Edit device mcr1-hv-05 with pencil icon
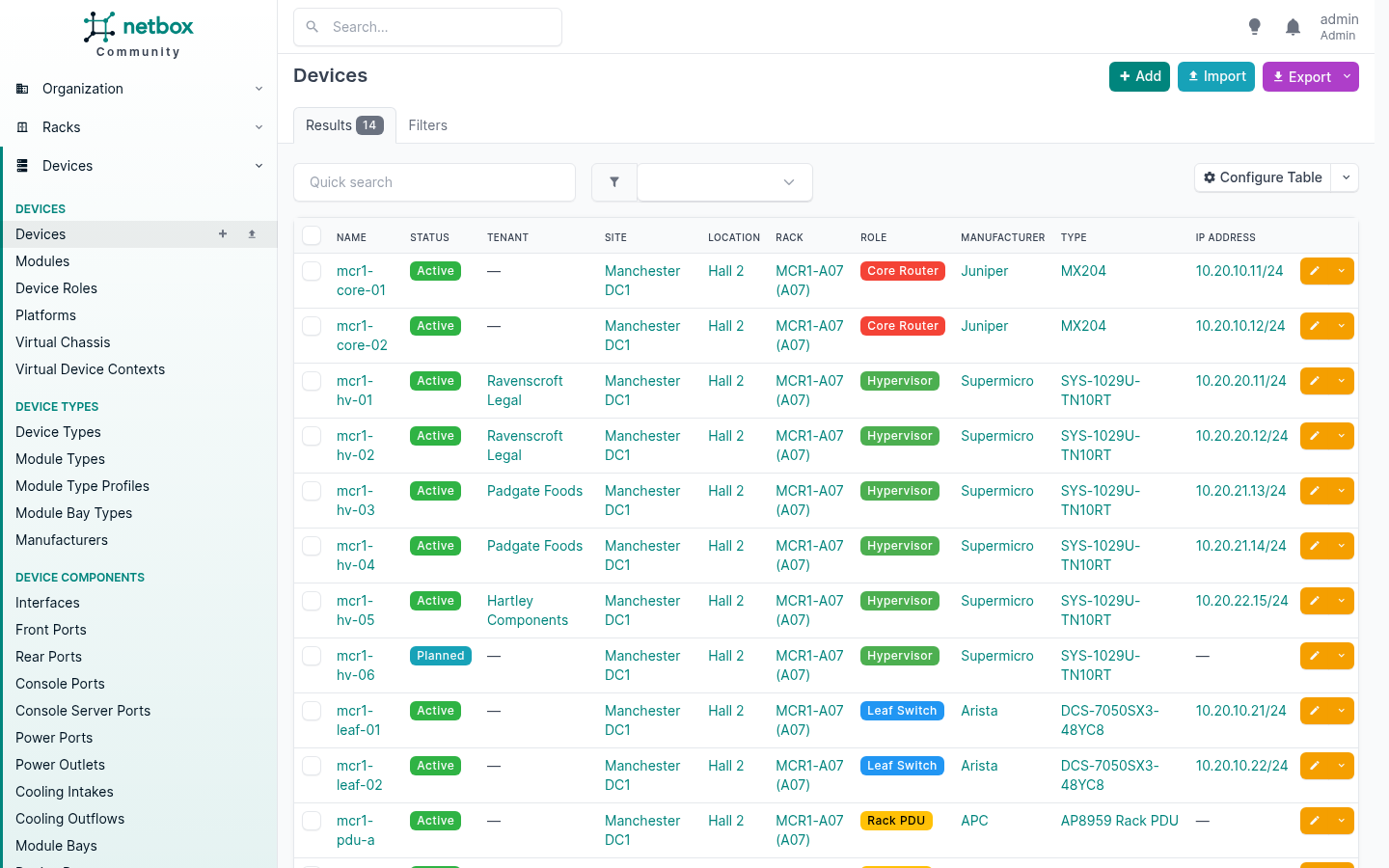 pyautogui.click(x=1315, y=601)
